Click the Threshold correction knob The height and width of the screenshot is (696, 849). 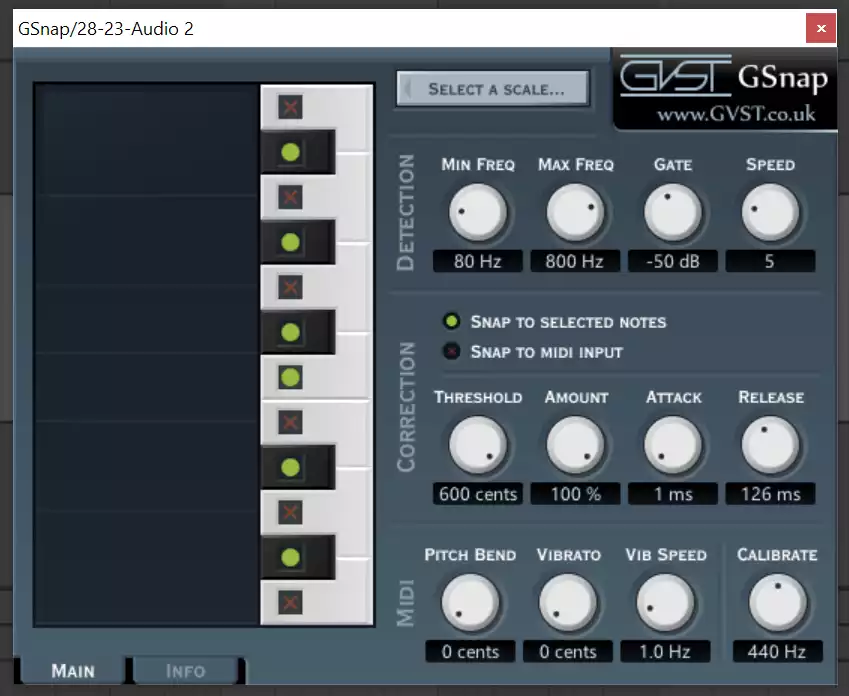click(x=477, y=445)
